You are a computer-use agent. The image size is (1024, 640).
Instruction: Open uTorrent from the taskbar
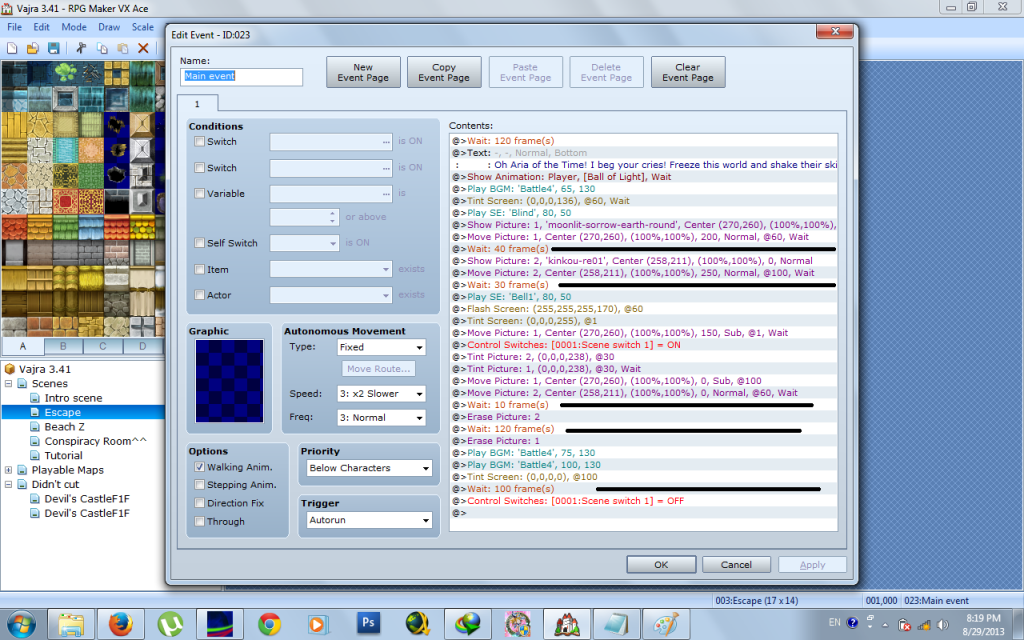pyautogui.click(x=170, y=624)
